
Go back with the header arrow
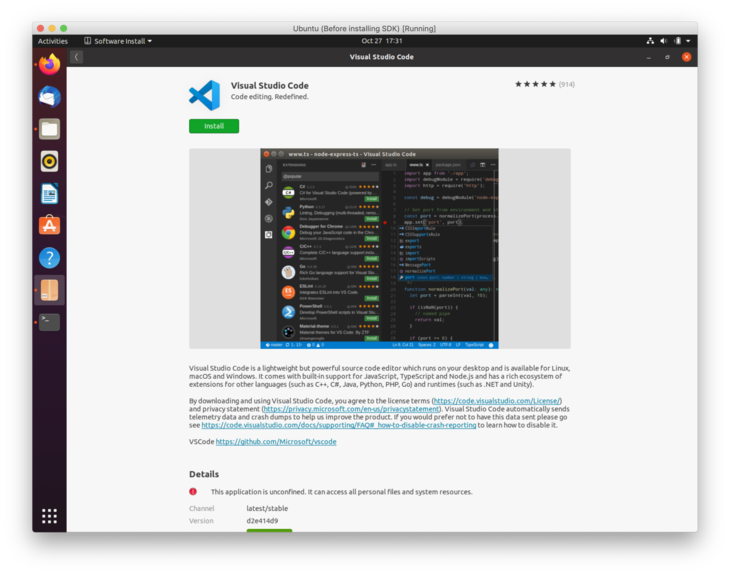tap(76, 57)
